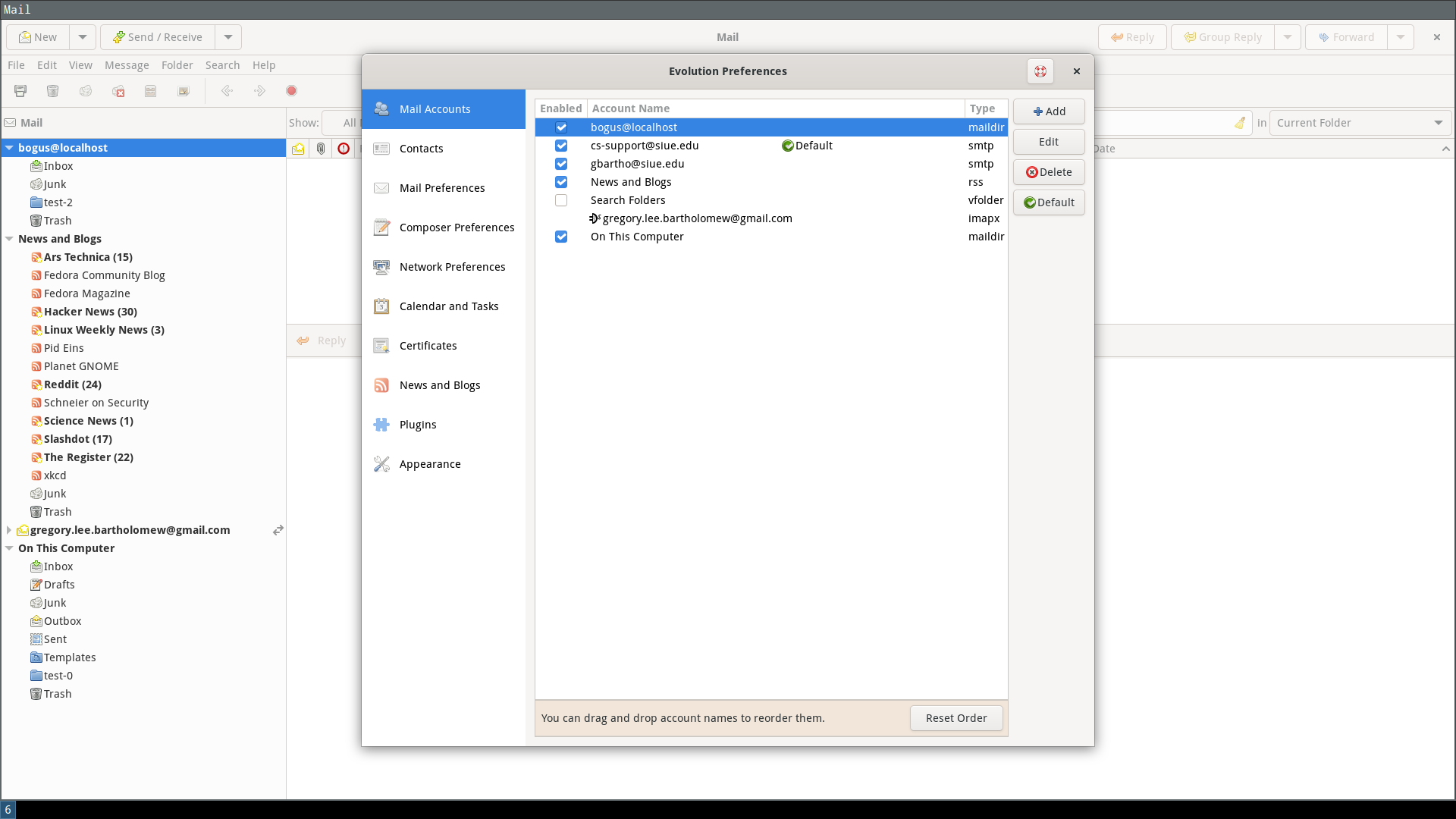
Task: Click the Help lifesaver icon in dialog
Action: click(1040, 71)
